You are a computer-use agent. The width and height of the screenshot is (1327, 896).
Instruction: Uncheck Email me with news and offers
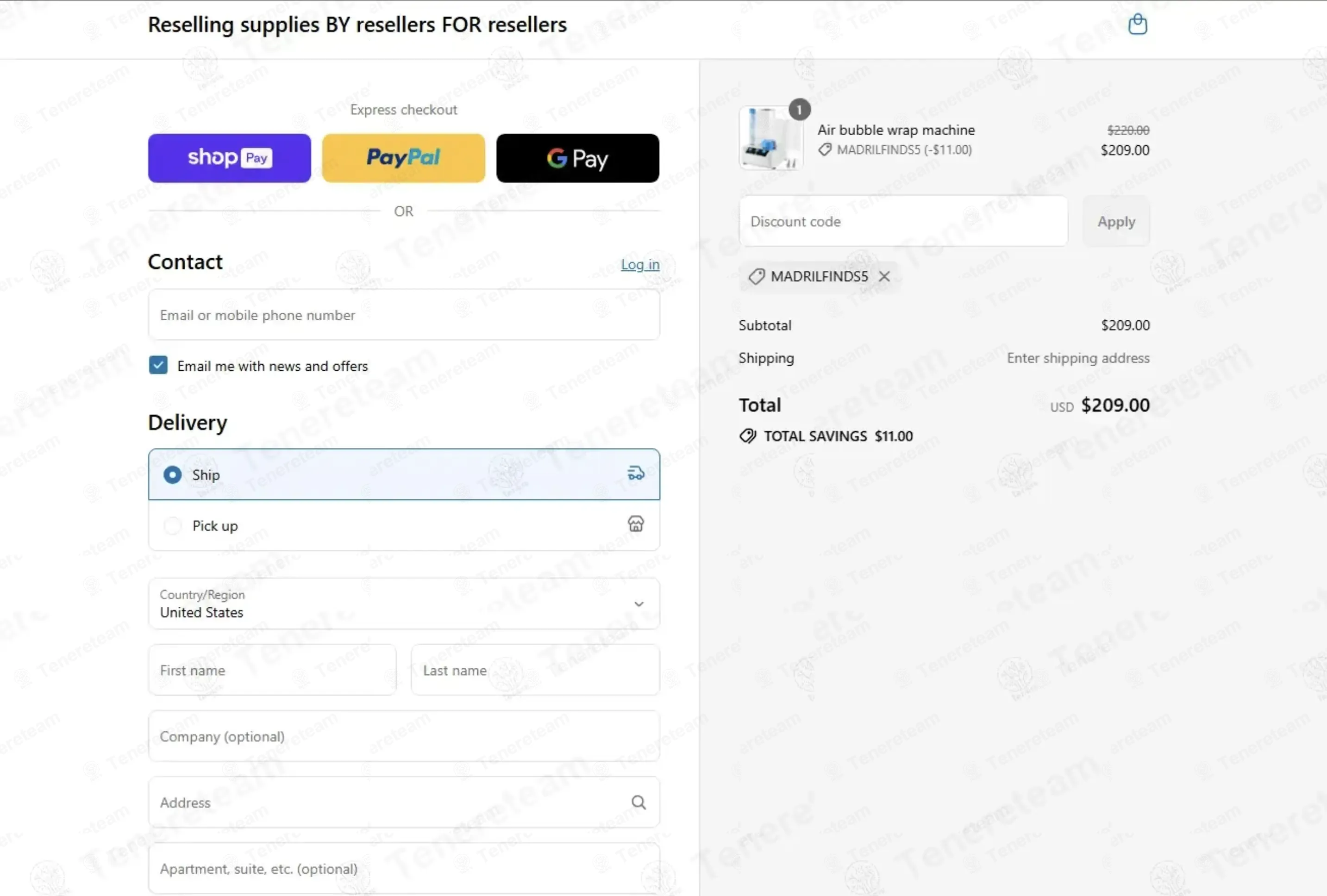tap(158, 365)
